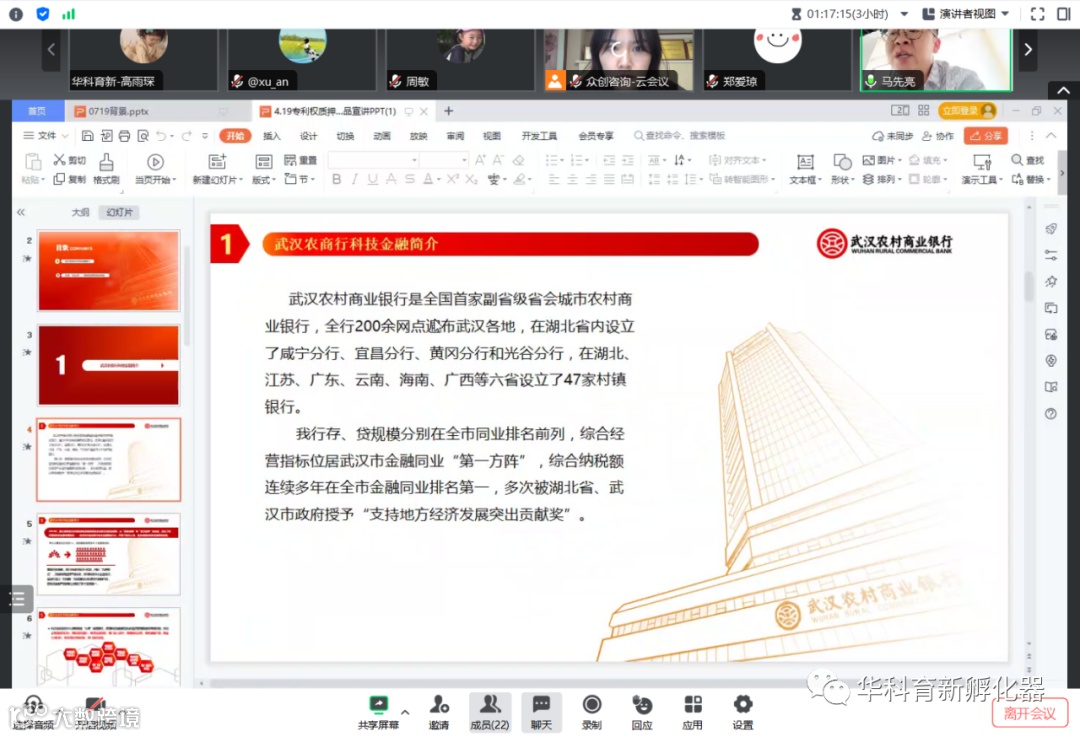
Task: Open the shape Fill color option
Action: (x=928, y=160)
